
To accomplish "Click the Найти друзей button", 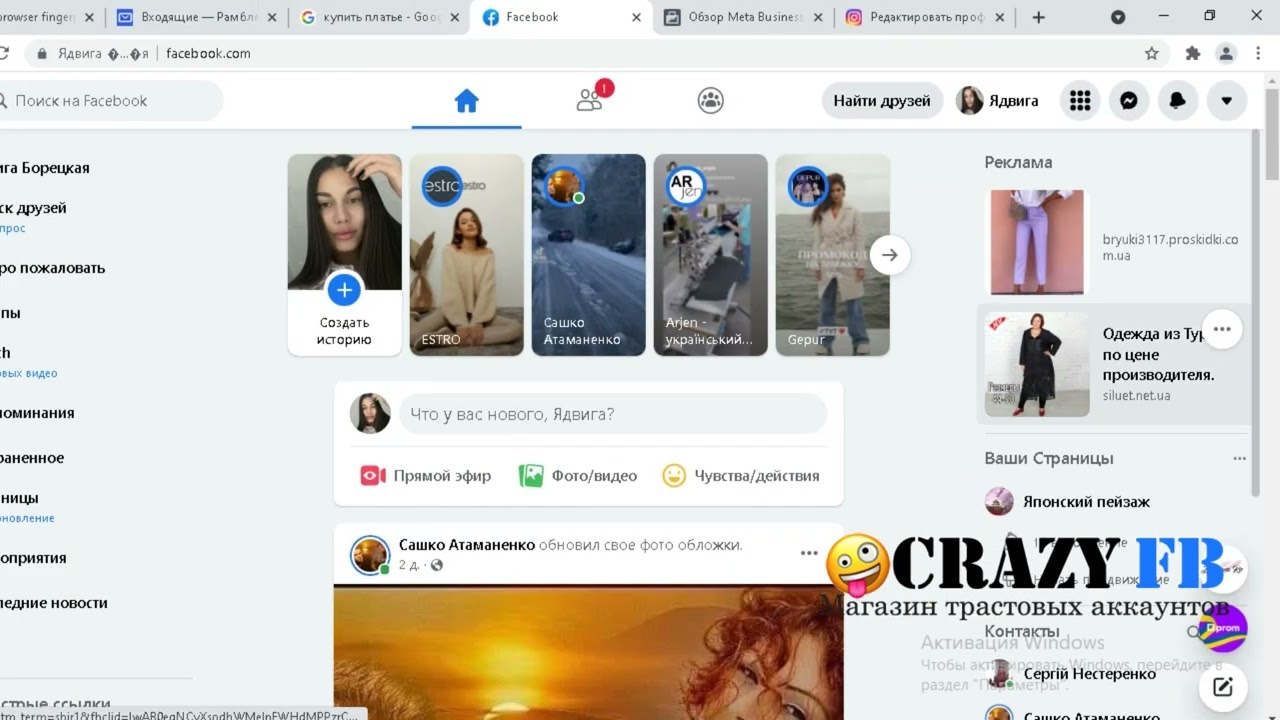I will pos(882,100).
